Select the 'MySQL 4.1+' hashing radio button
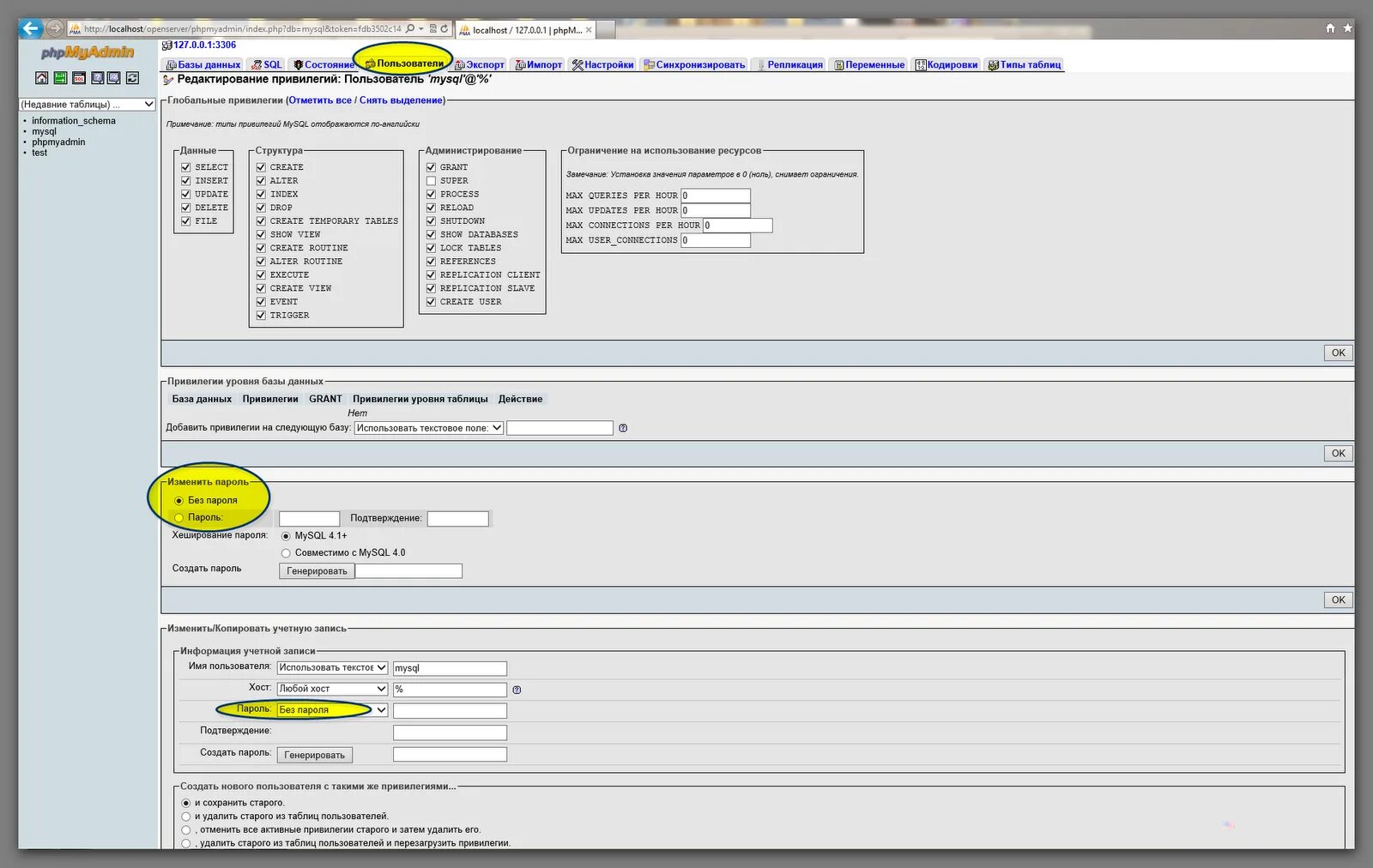Screen dimensions: 1373x868 286,536
